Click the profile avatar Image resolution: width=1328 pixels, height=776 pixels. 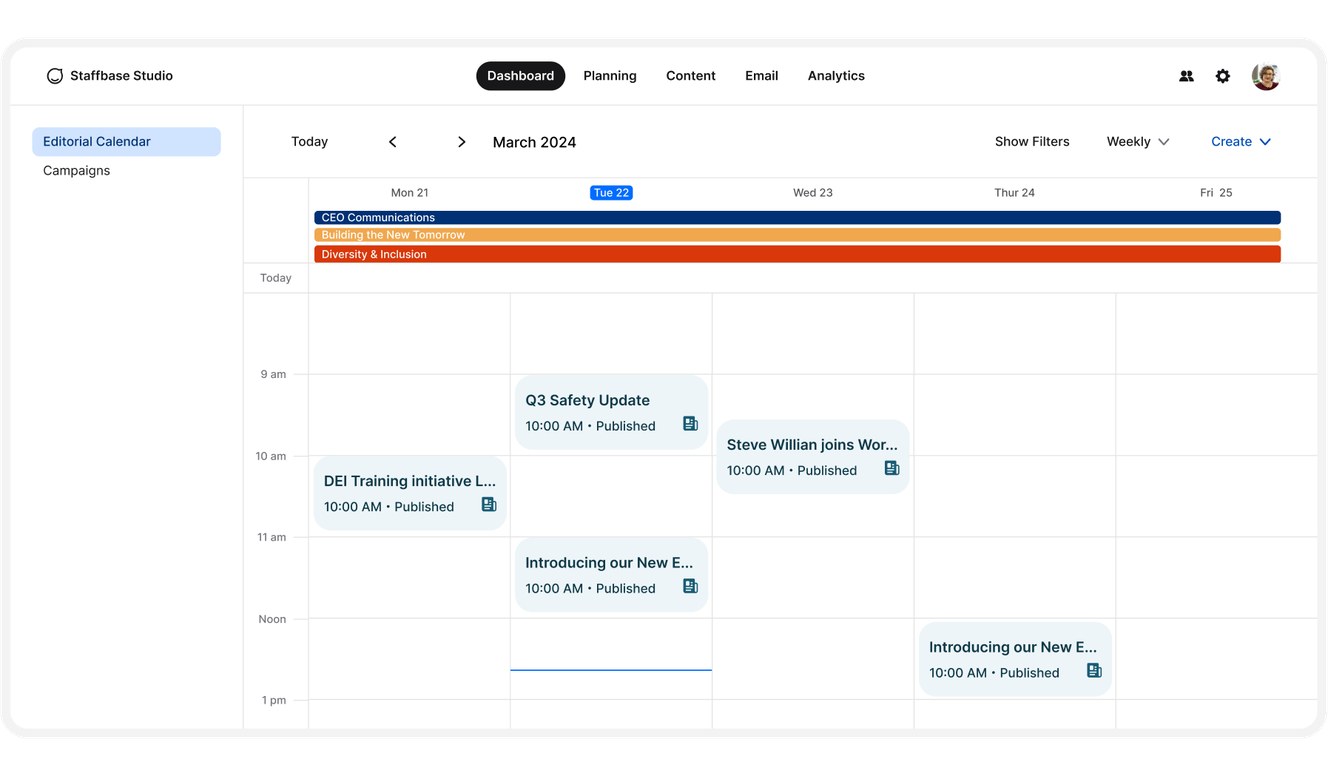pyautogui.click(x=1265, y=75)
